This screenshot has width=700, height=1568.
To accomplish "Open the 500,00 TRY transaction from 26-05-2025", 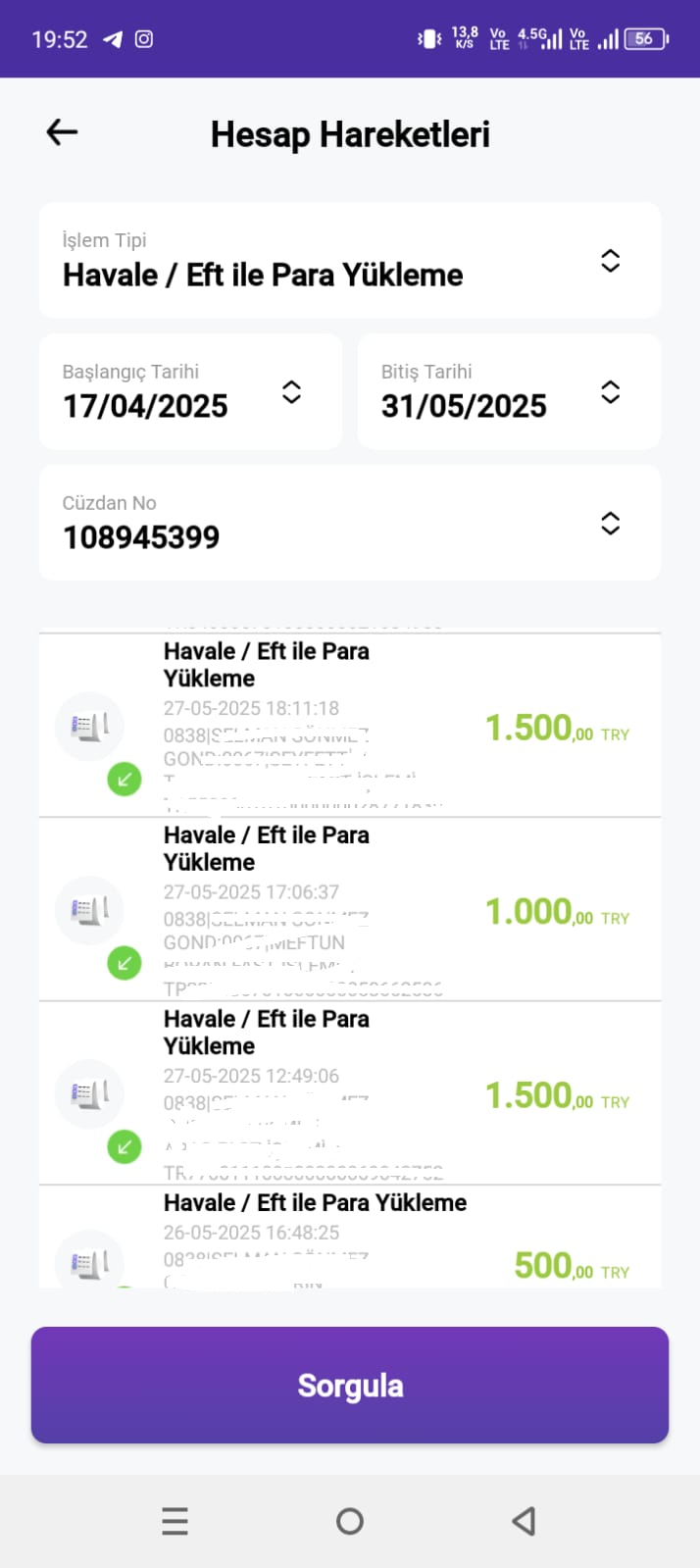I will pos(350,1237).
